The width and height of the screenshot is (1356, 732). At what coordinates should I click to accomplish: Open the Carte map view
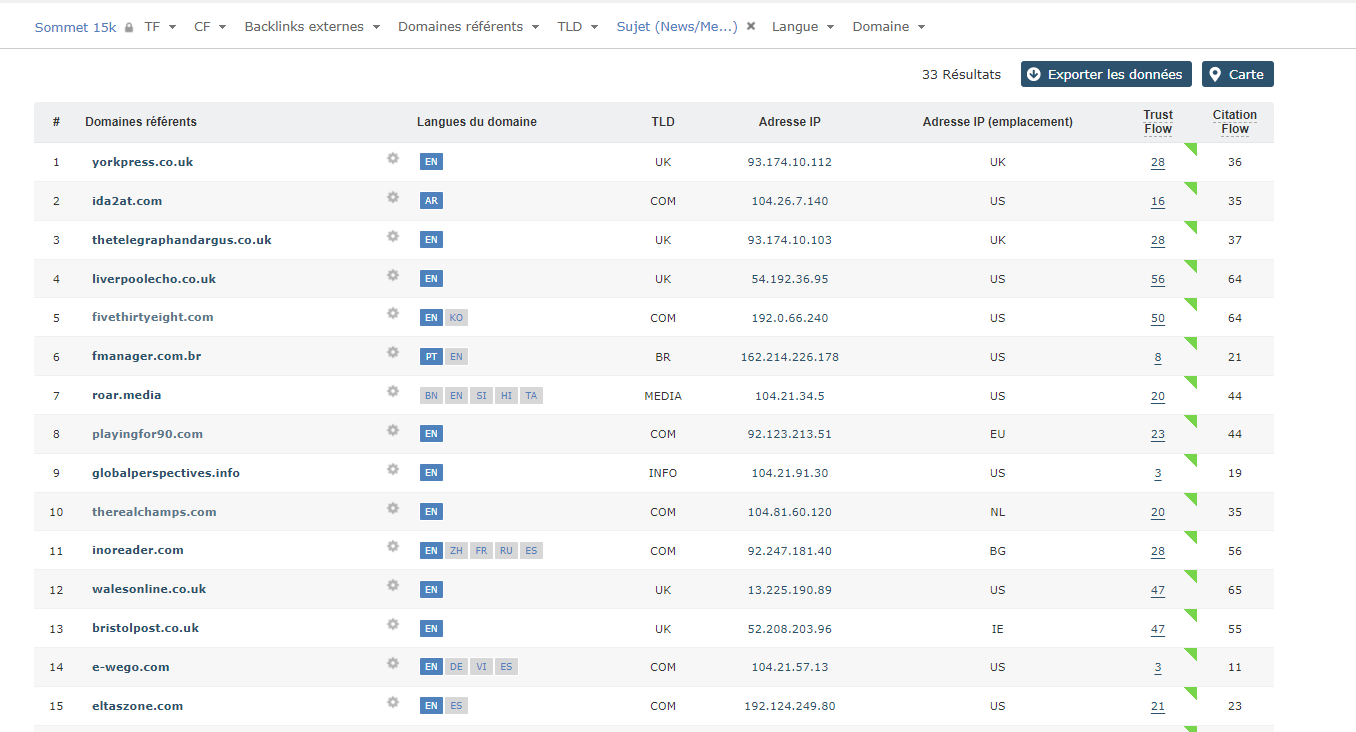click(x=1237, y=74)
